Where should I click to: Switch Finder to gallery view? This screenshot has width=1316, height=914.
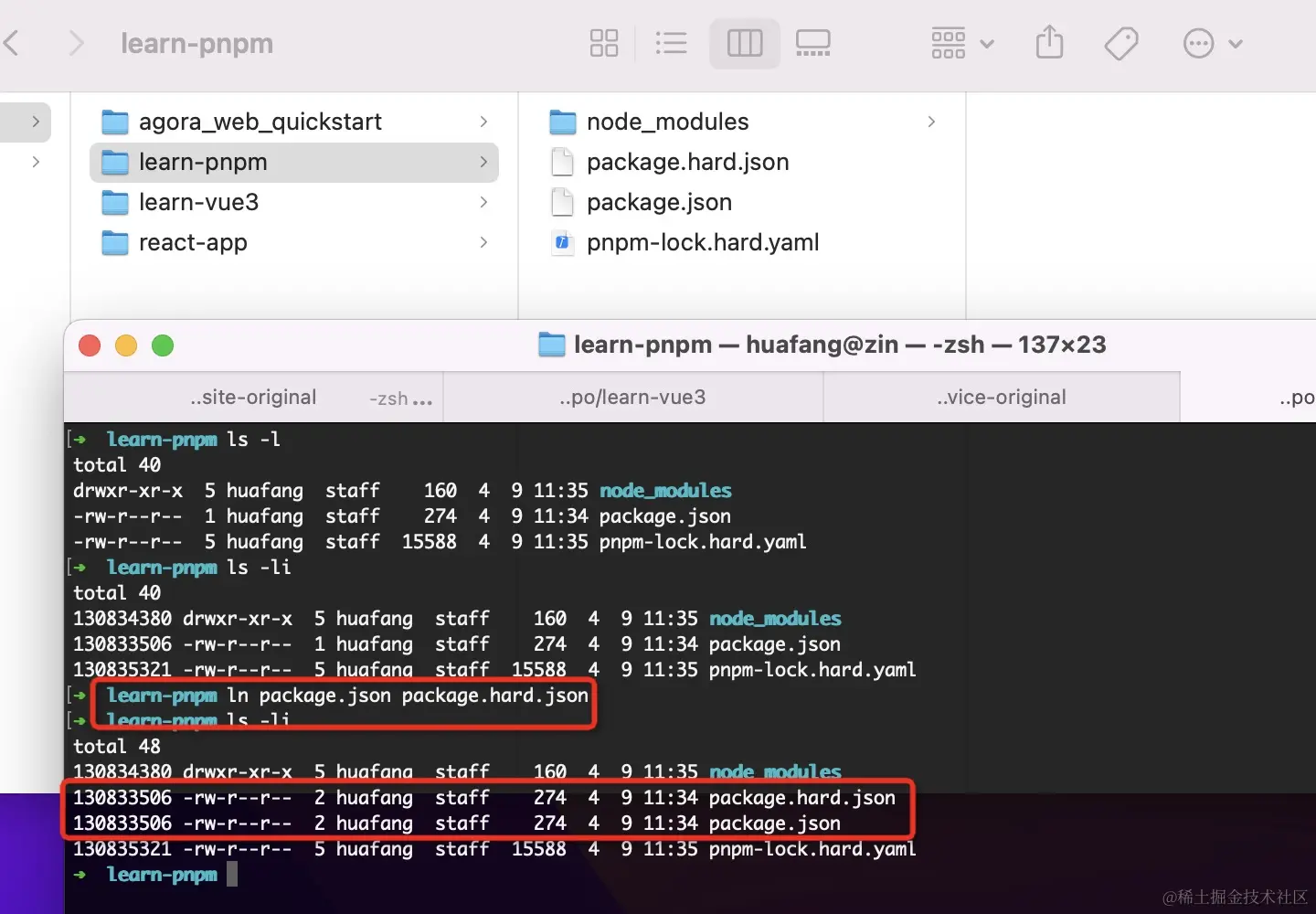coord(812,43)
